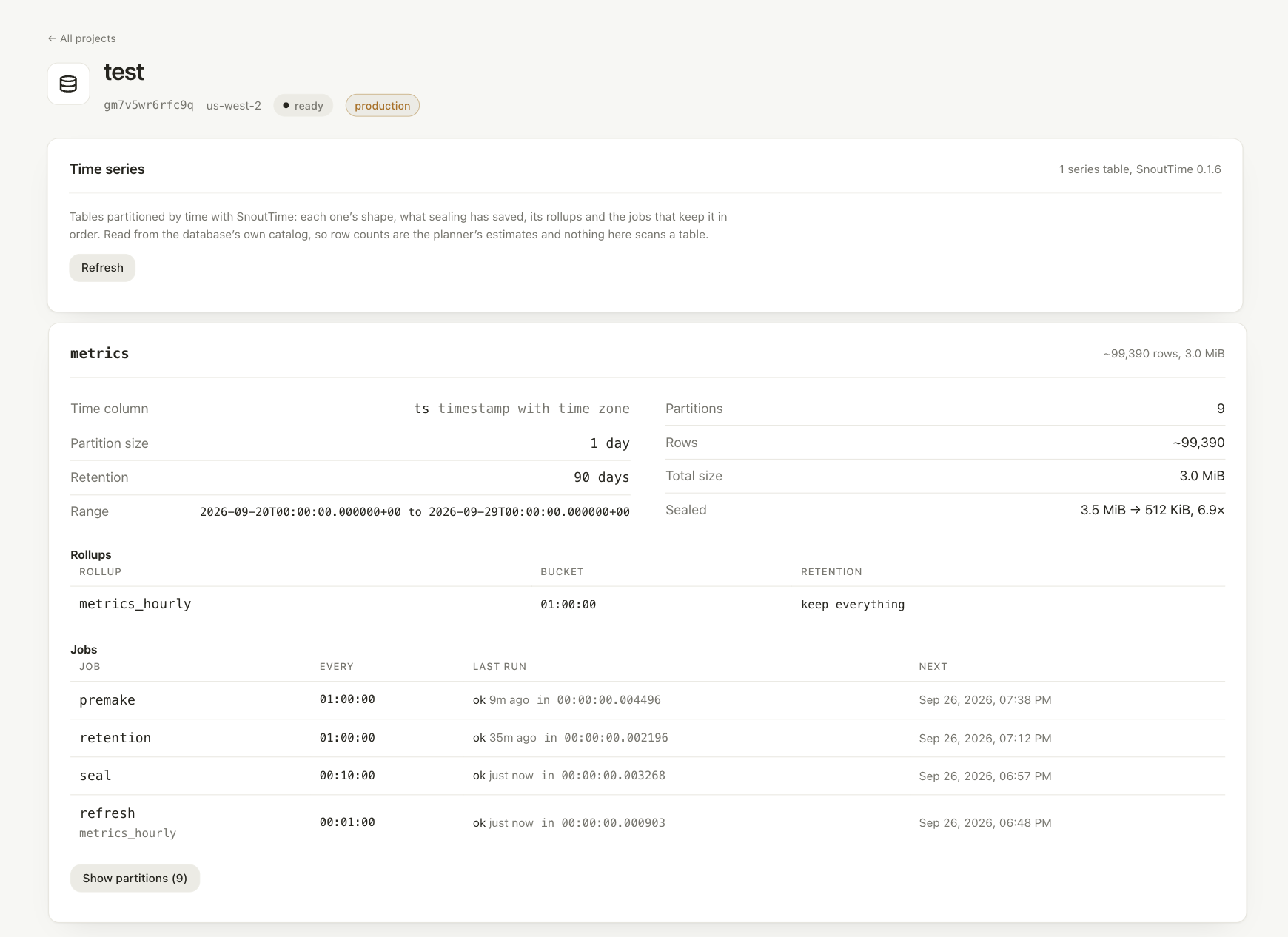Click the Partition size value 1 day
Image resolution: width=1288 pixels, height=937 pixels.
point(610,443)
